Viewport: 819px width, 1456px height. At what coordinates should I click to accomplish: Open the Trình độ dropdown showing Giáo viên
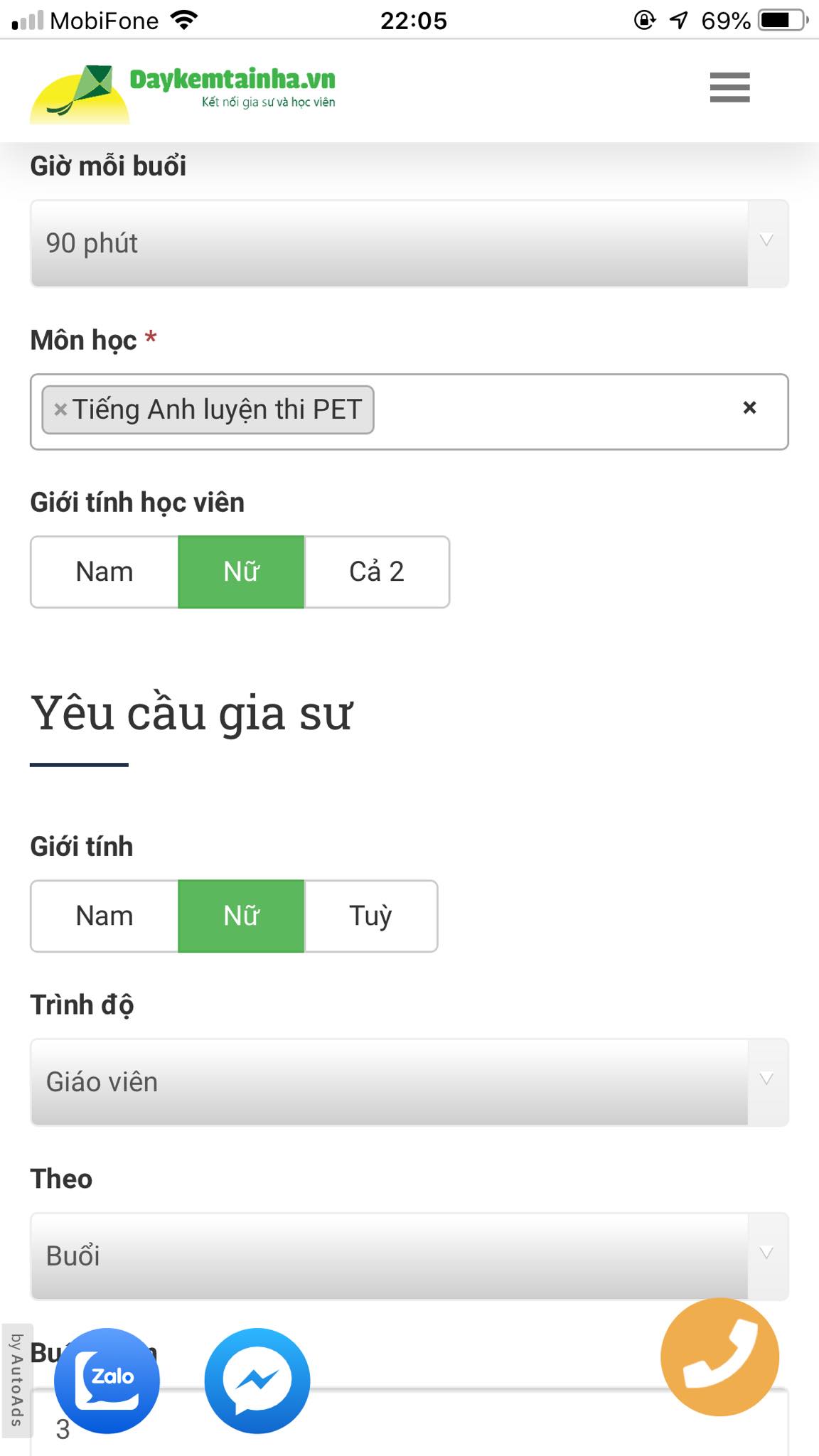click(409, 1082)
